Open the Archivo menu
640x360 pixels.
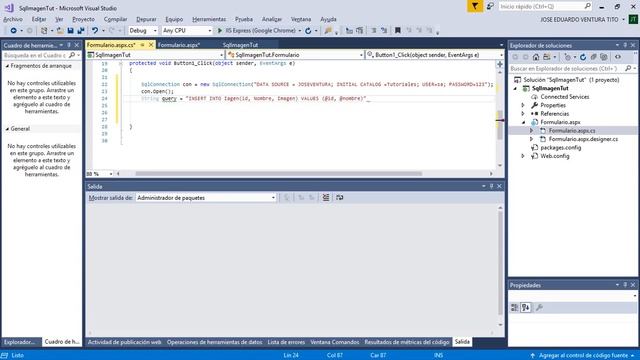pyautogui.click(x=13, y=19)
